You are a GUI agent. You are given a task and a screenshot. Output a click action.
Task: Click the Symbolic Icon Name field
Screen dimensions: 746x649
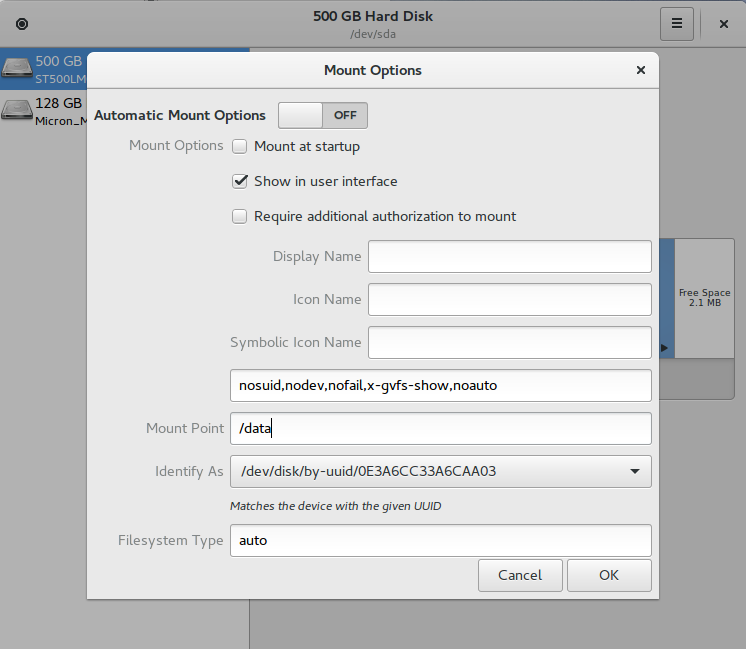point(510,343)
